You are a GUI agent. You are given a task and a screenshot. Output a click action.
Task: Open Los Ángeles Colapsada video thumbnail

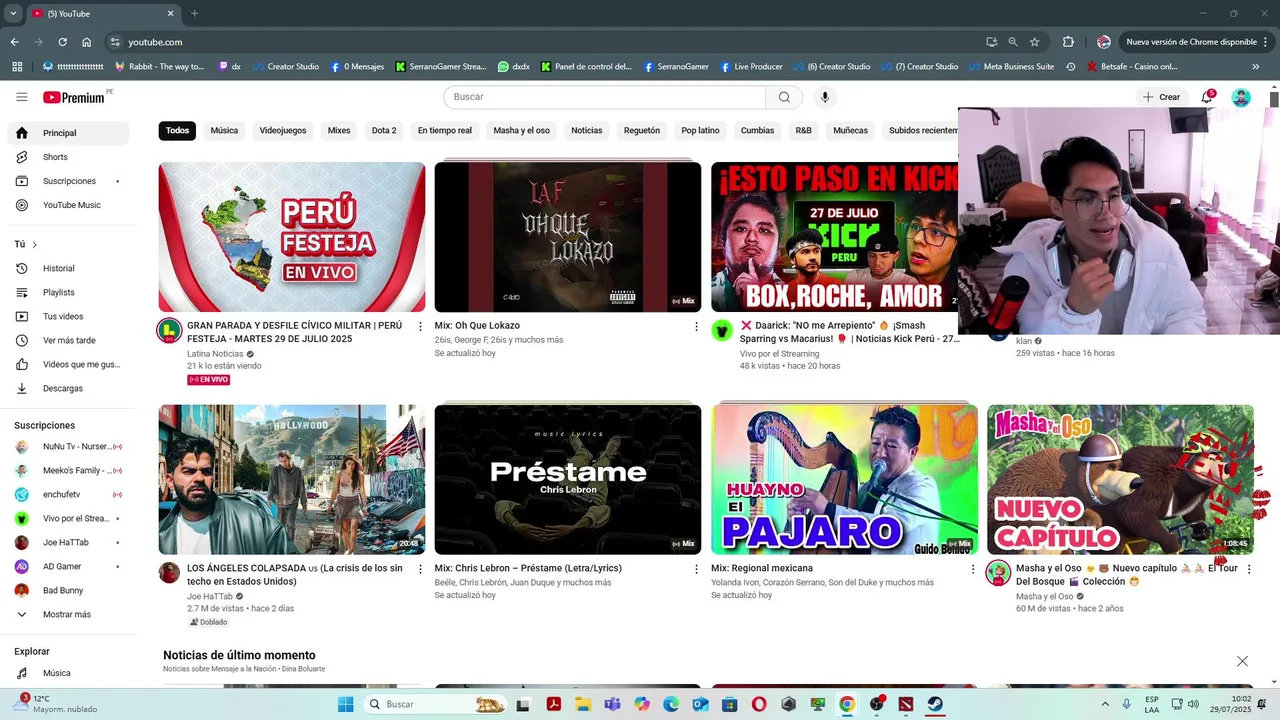292,480
